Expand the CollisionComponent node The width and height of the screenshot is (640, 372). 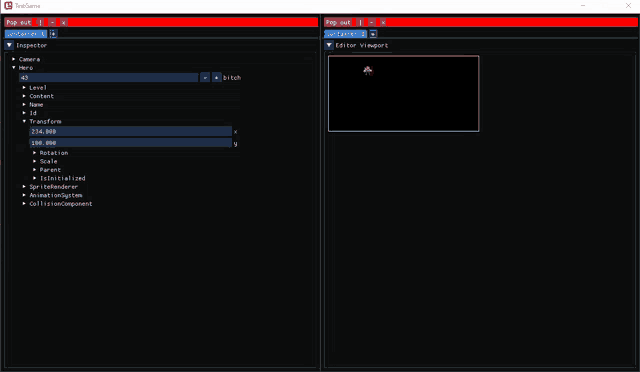pos(24,204)
